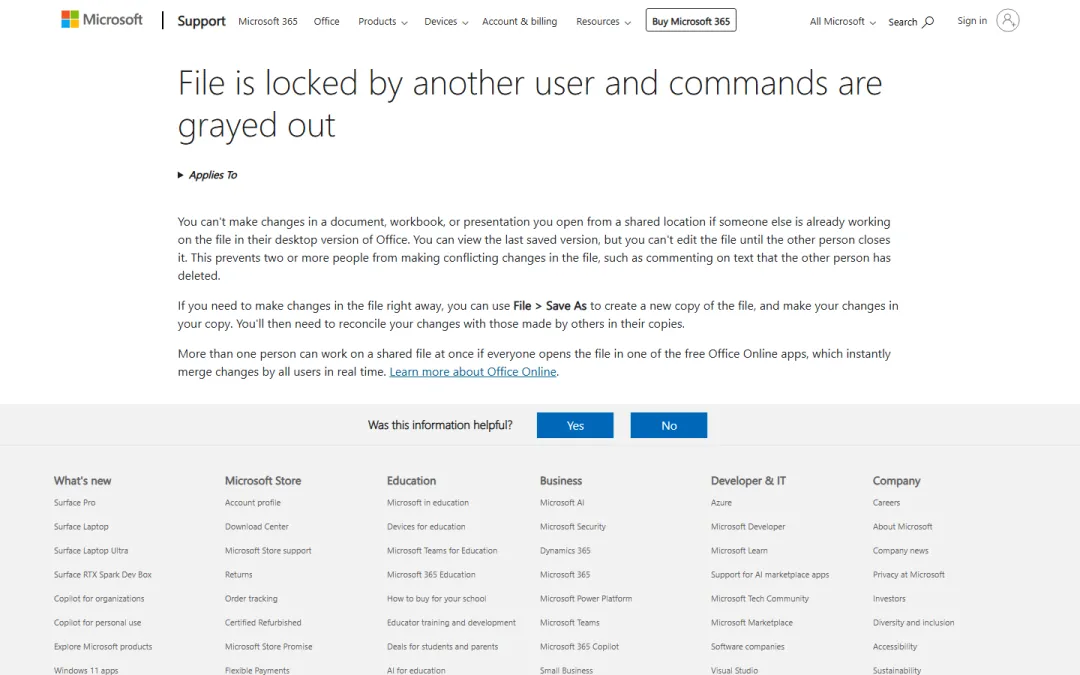Expand the Applies To disclosure triangle
This screenshot has width=1080, height=675.
tap(180, 175)
